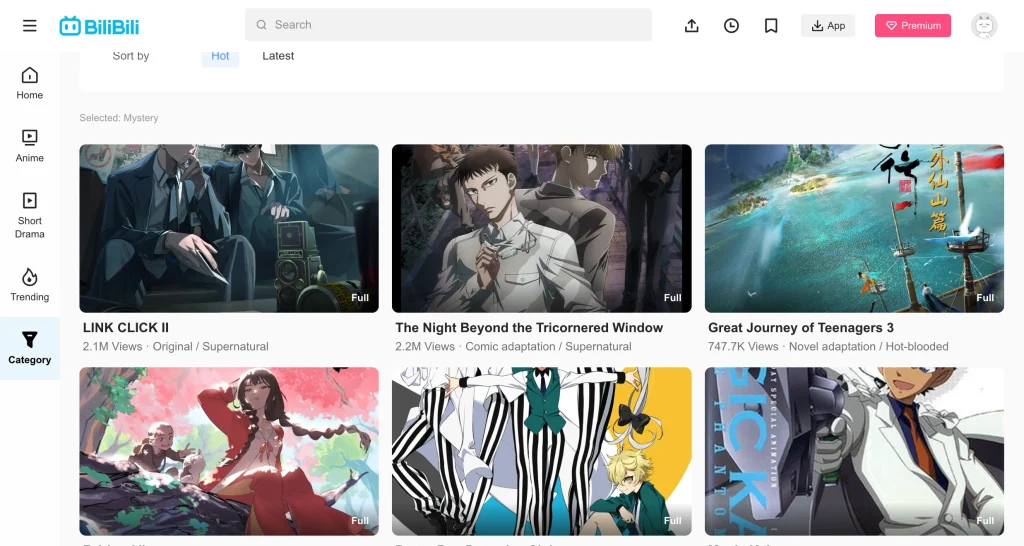Image resolution: width=1024 pixels, height=546 pixels.
Task: Open the bookmarks icon
Action: point(771,25)
